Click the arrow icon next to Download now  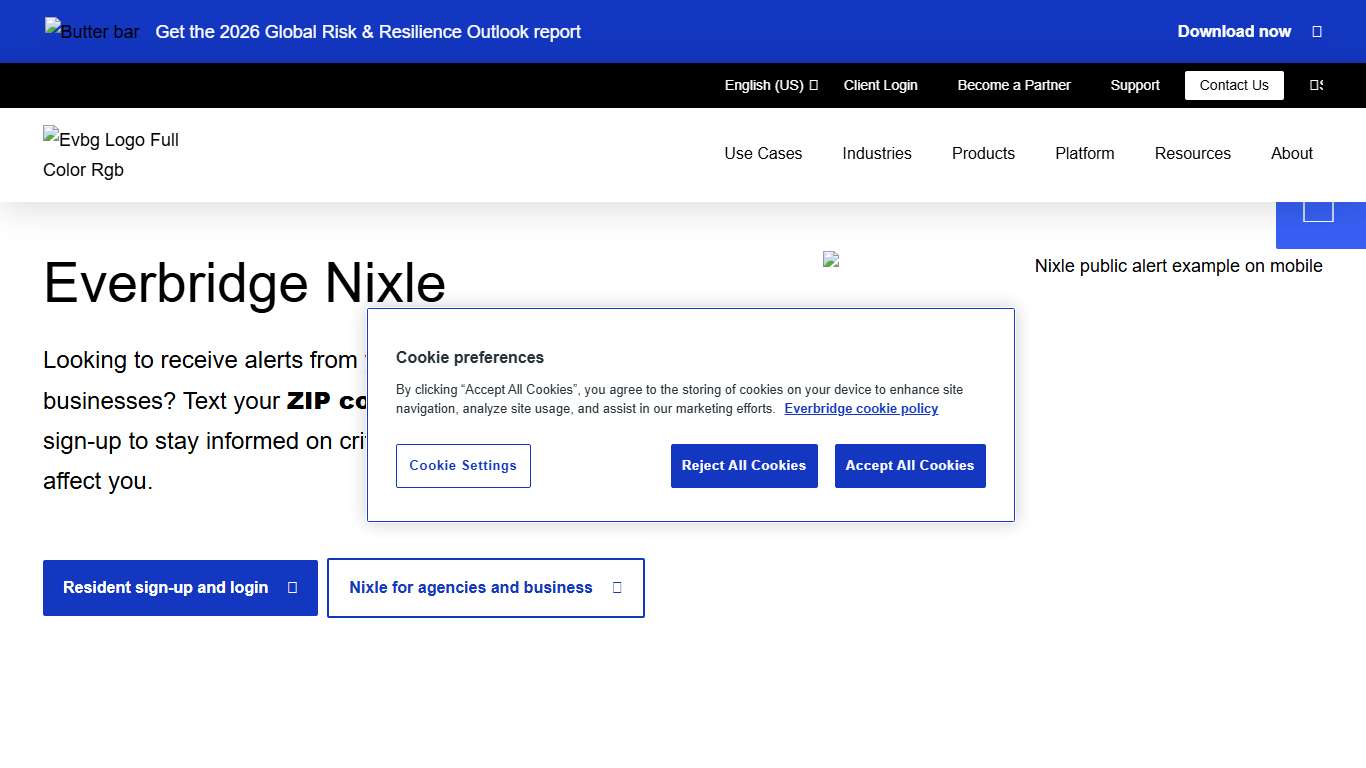point(1318,31)
